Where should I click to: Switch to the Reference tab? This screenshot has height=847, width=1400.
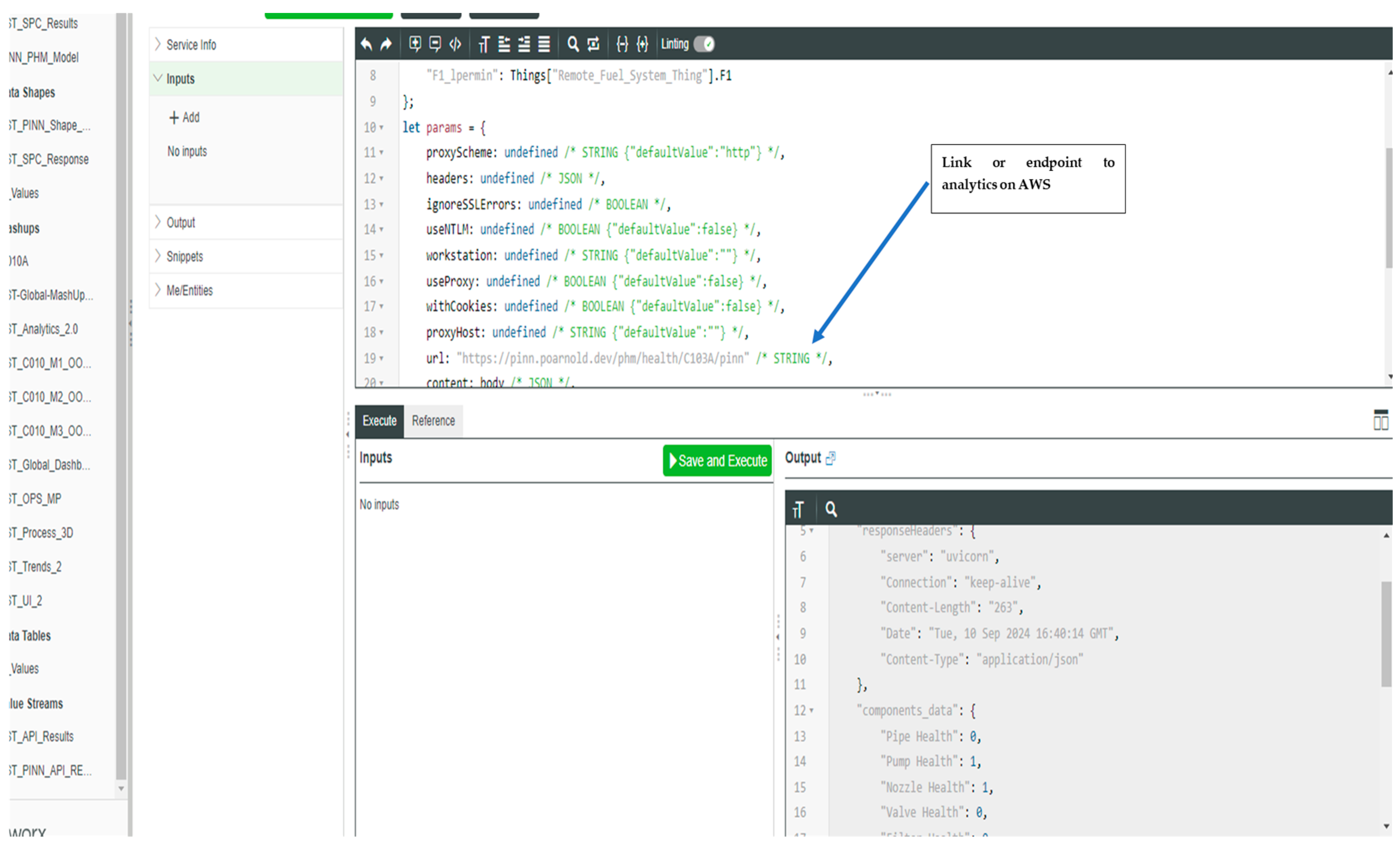coord(434,421)
